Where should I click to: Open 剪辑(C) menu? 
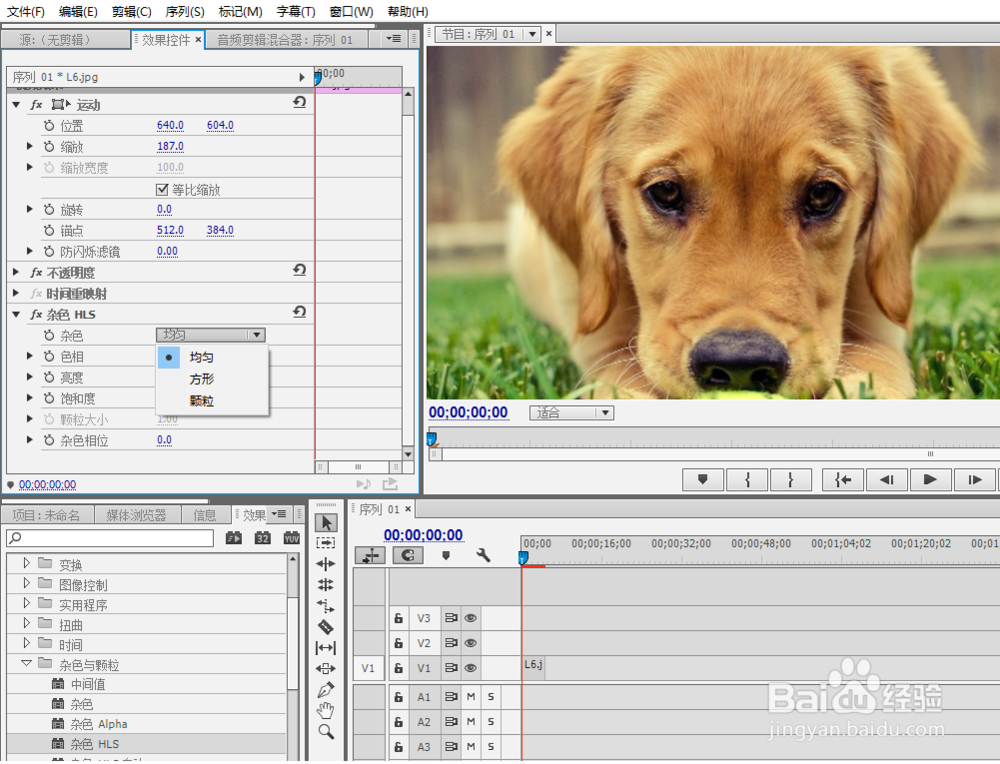click(x=131, y=11)
